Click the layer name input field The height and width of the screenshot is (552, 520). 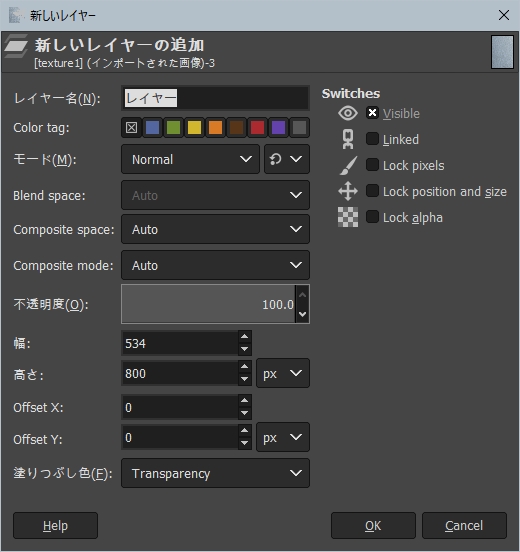215,98
